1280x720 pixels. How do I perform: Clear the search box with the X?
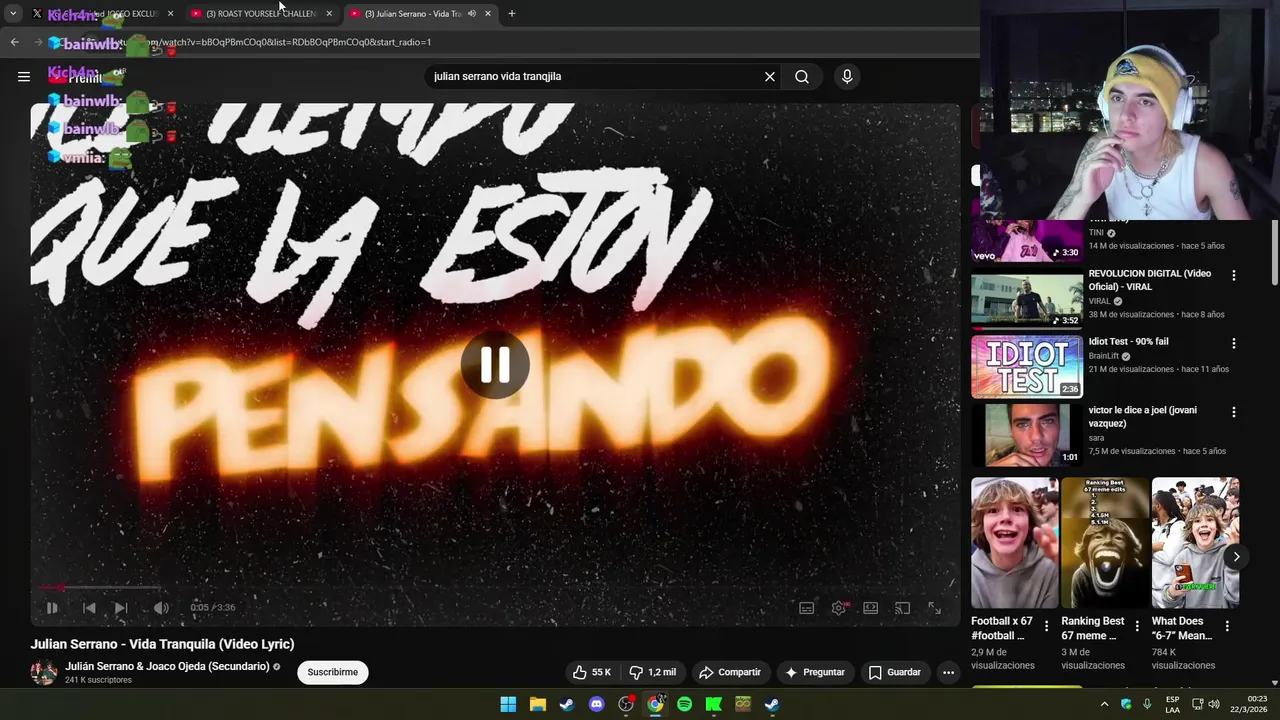[770, 76]
